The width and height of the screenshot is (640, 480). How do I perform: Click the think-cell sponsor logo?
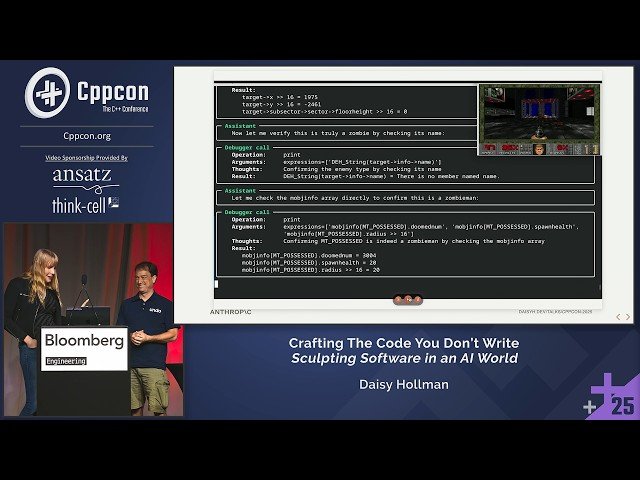(85, 204)
